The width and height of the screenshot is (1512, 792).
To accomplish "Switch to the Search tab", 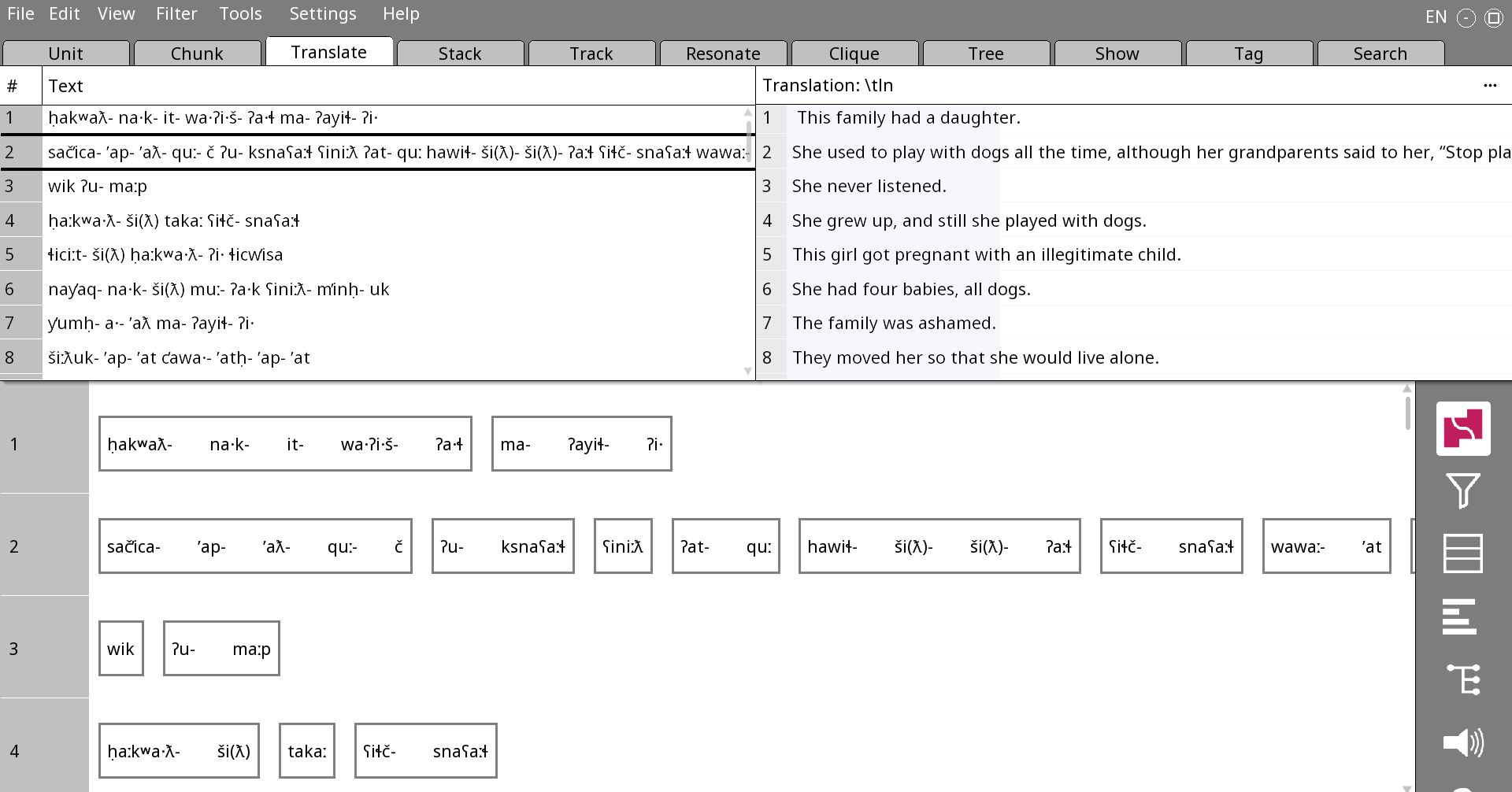I will click(1381, 54).
